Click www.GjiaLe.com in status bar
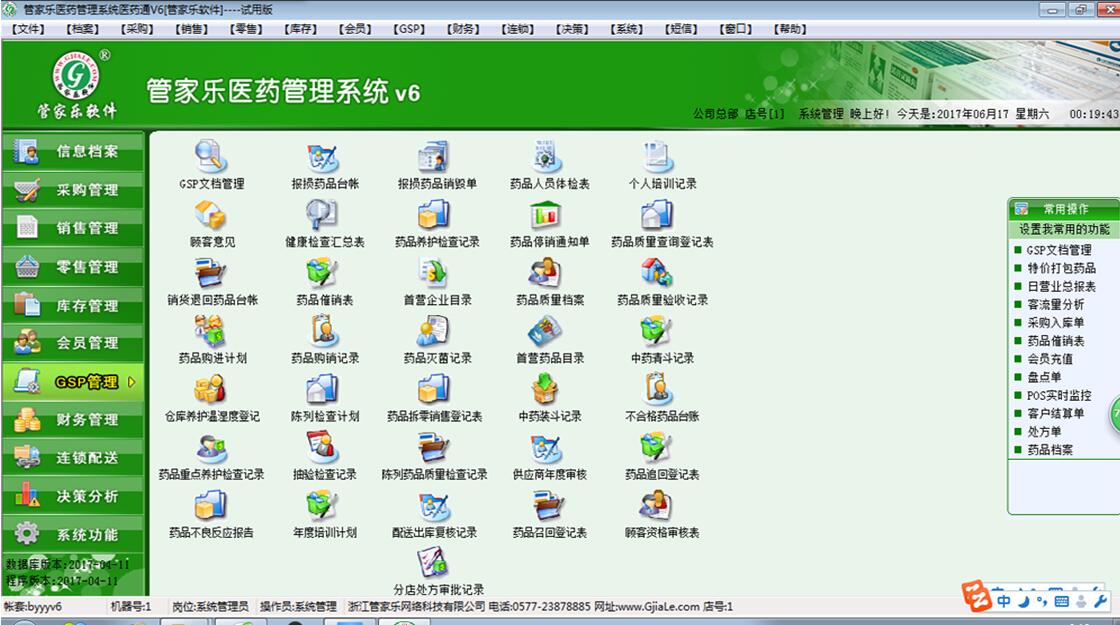The width and height of the screenshot is (1120, 625). 657,606
